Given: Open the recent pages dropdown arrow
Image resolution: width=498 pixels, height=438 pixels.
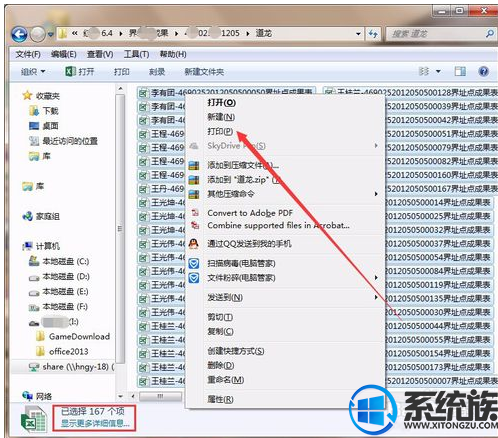Looking at the screenshot, I should [50, 34].
